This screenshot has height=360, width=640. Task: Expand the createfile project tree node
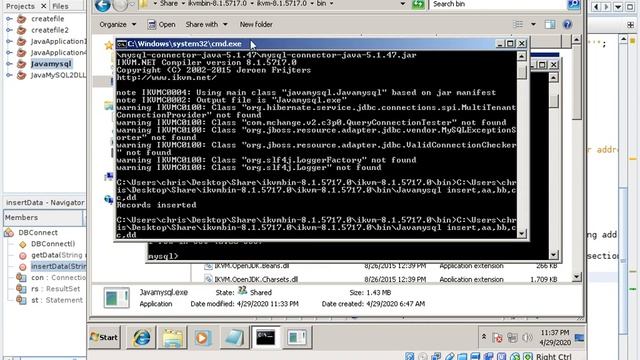[9, 19]
